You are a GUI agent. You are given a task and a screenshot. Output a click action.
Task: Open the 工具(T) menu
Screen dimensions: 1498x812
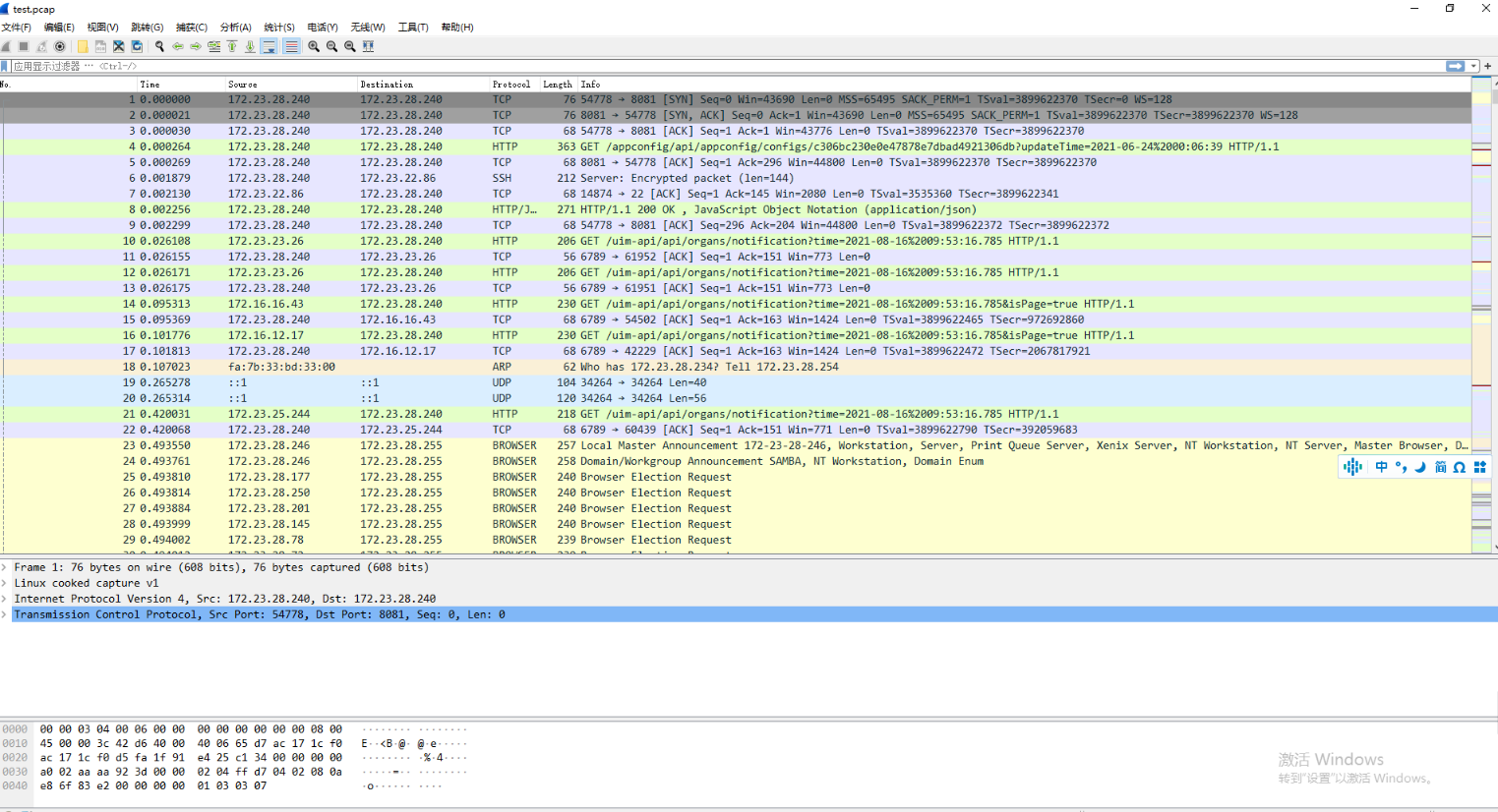[413, 28]
